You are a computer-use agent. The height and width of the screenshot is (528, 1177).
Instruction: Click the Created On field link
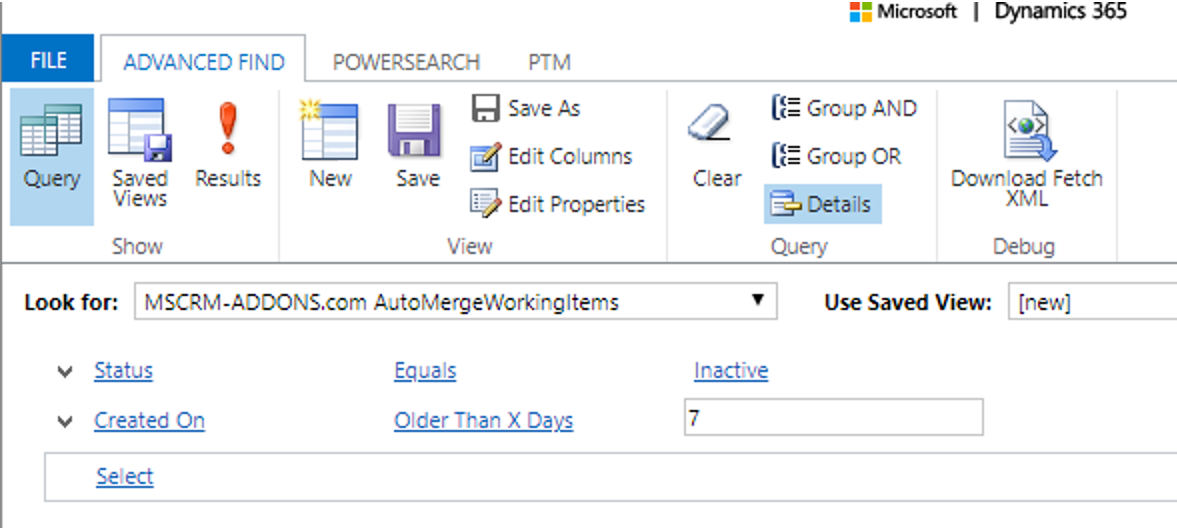pyautogui.click(x=149, y=421)
